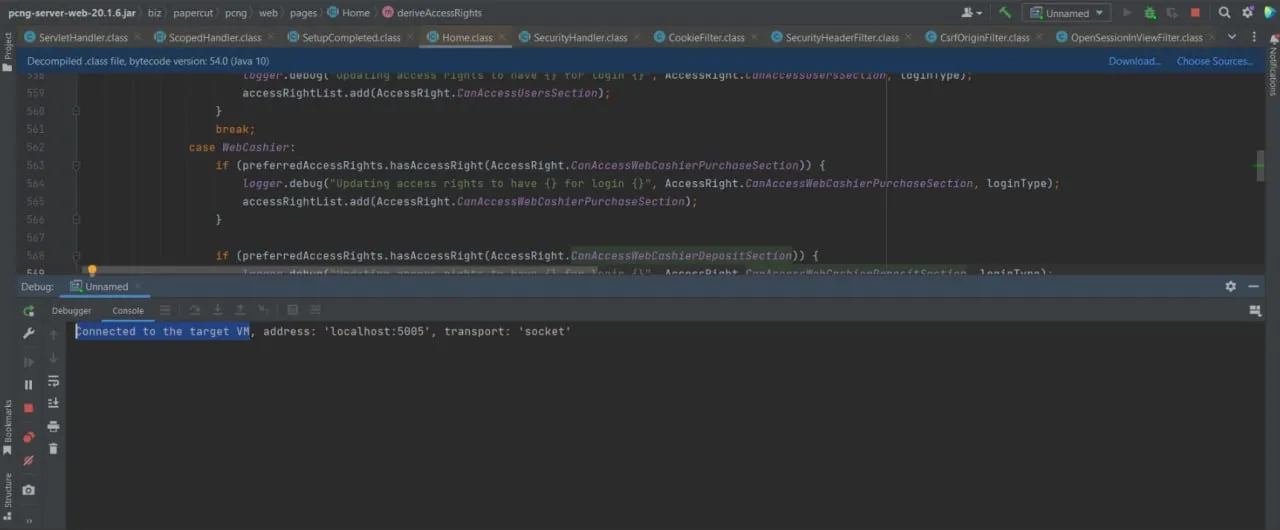Image resolution: width=1280 pixels, height=530 pixels.
Task: Click the Choose Sources... link
Action: (1214, 61)
